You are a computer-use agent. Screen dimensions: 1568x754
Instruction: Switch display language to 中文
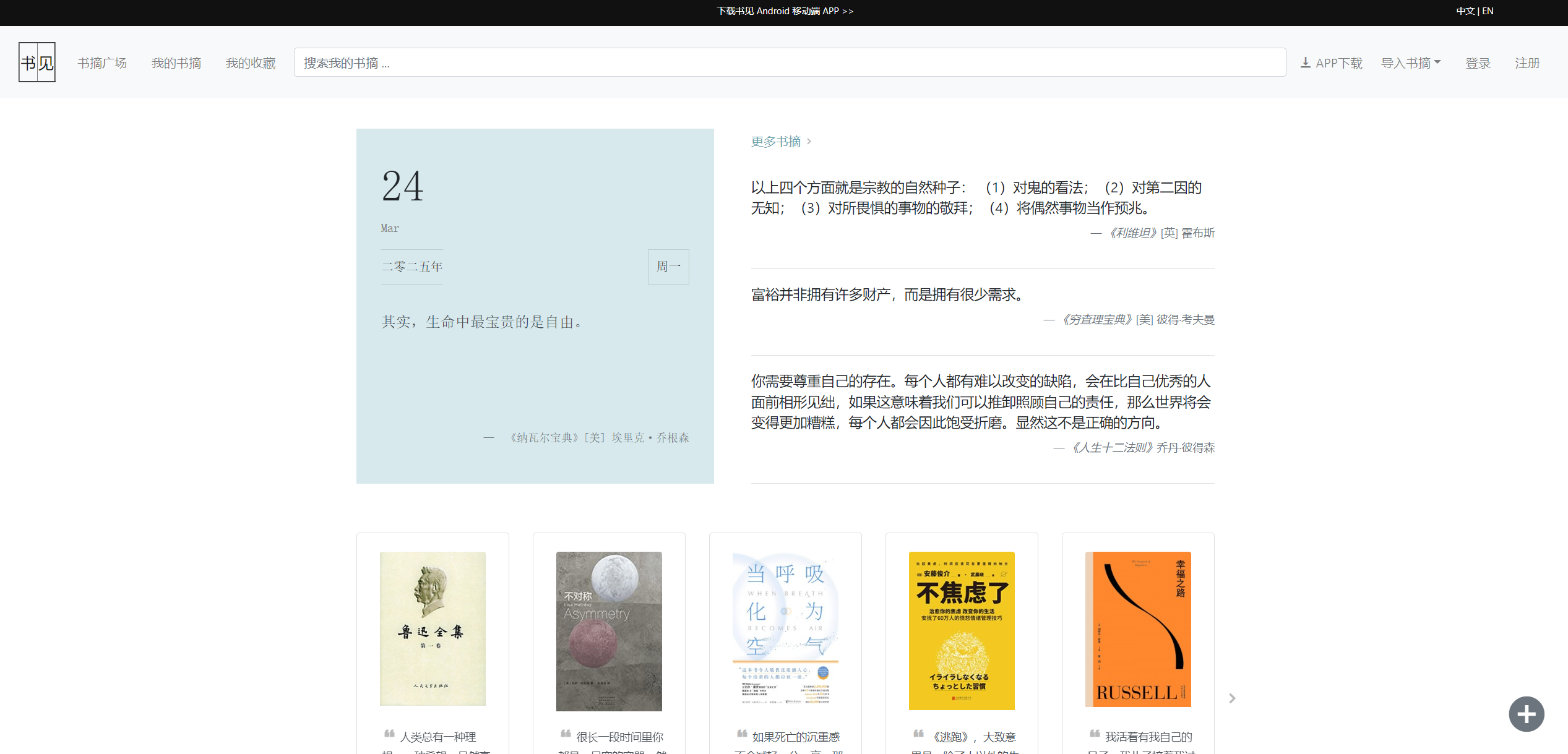tap(1465, 11)
